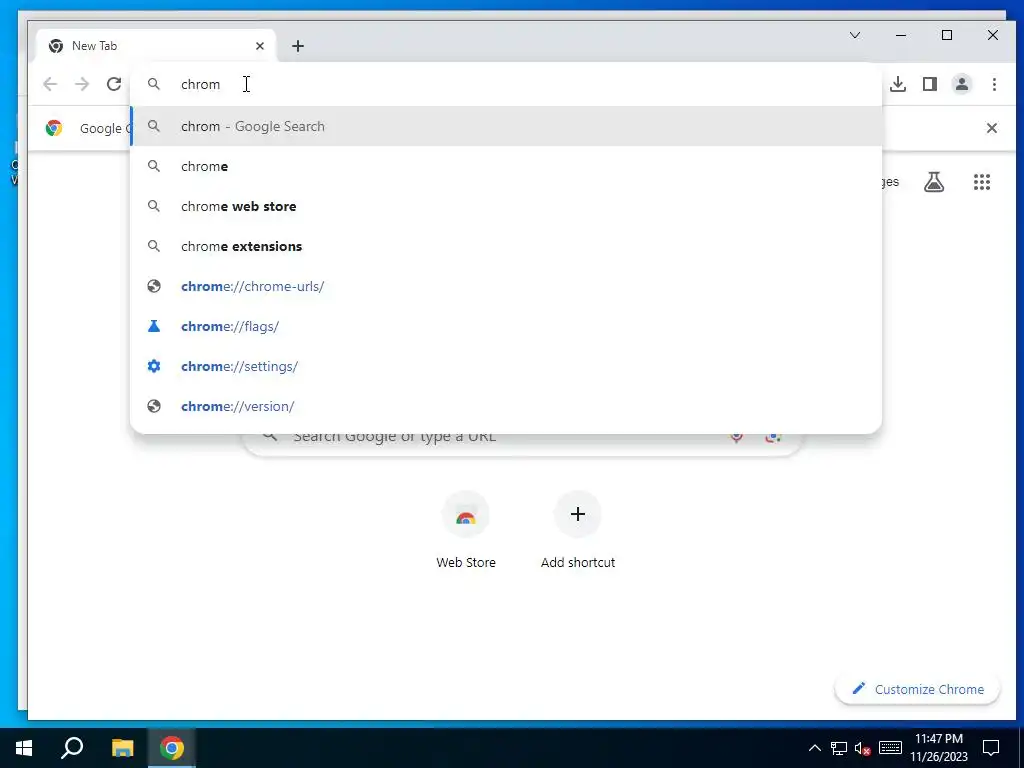Open chrome://chrome-urls/ suggestion

[506, 286]
